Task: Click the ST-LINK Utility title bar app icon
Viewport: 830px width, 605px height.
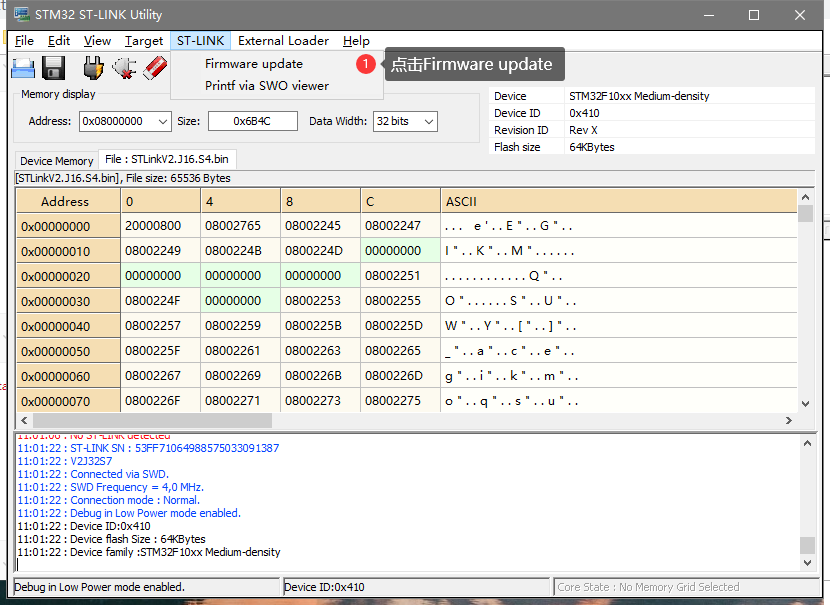Action: [x=22, y=14]
